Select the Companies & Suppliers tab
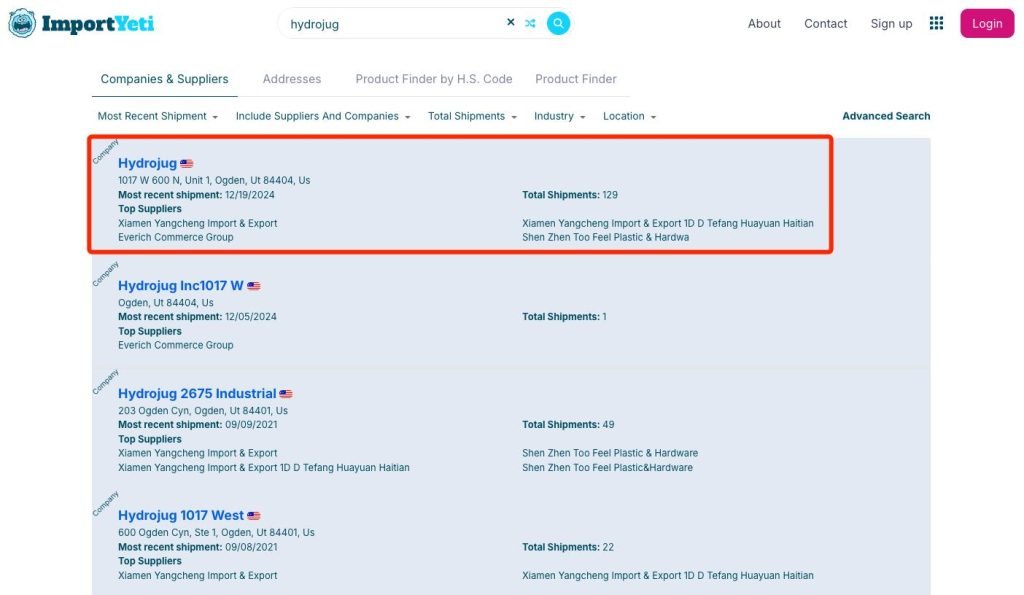Screen dimensions: 1024x595 click(x=165, y=79)
